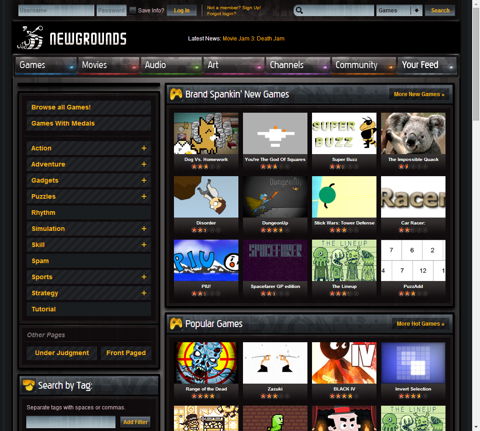
Task: Click the Search by Tag header icon
Action: (29, 386)
